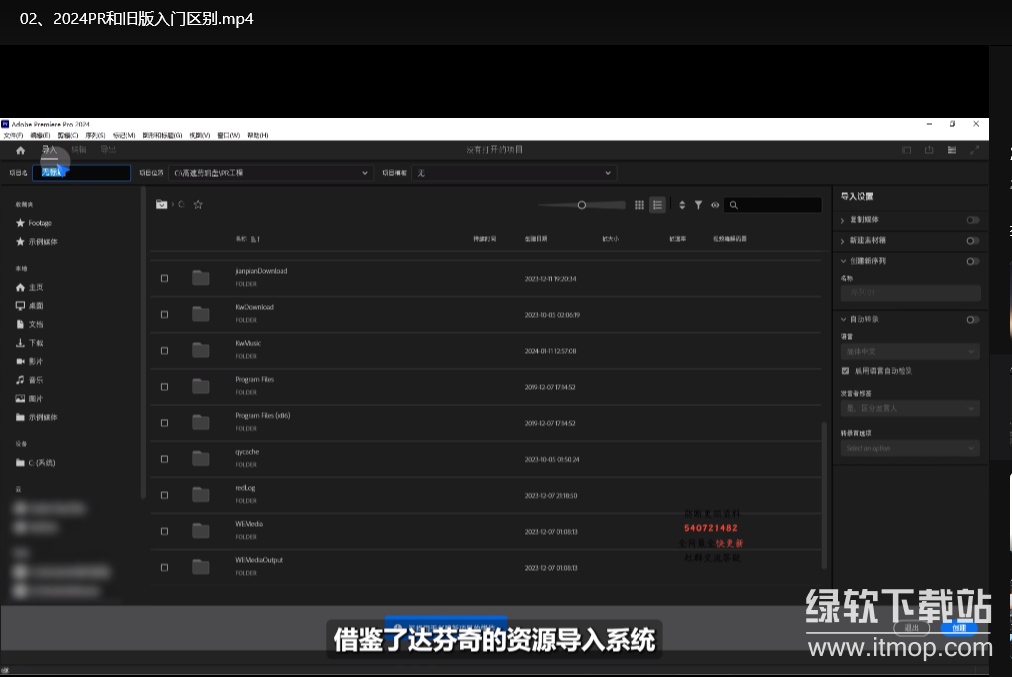Open 文档 documents location in sidebar
The image size is (1012, 677).
pos(30,324)
